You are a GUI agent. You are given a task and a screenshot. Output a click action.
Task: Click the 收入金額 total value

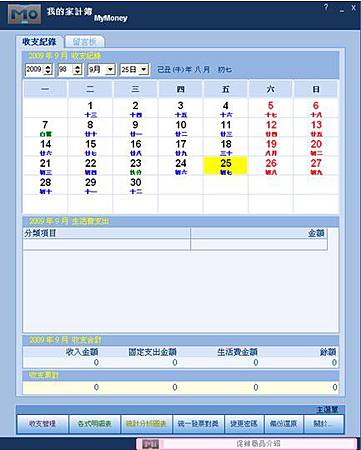click(96, 363)
